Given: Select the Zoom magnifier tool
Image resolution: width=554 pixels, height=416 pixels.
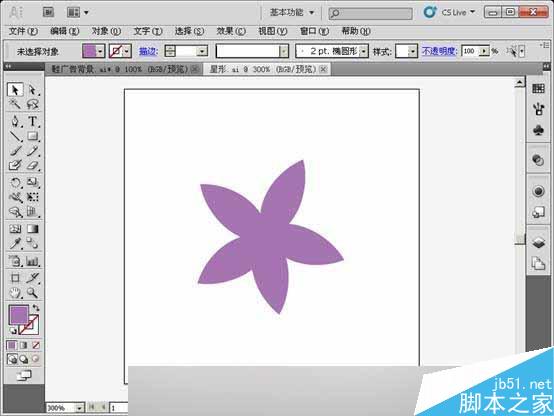Looking at the screenshot, I should tap(33, 293).
